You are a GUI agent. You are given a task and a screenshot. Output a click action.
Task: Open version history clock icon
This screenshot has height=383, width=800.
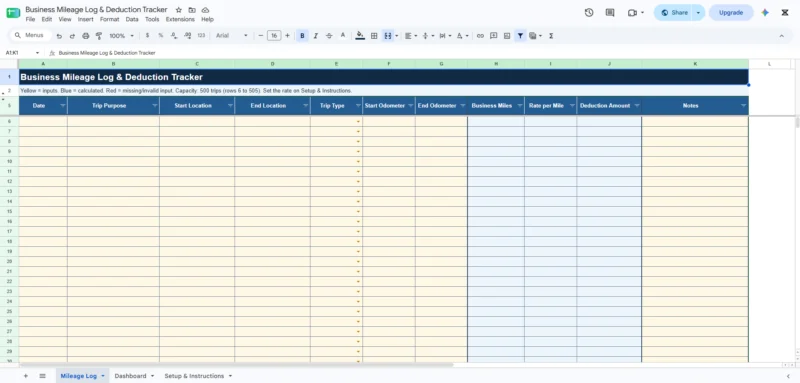pyautogui.click(x=589, y=13)
